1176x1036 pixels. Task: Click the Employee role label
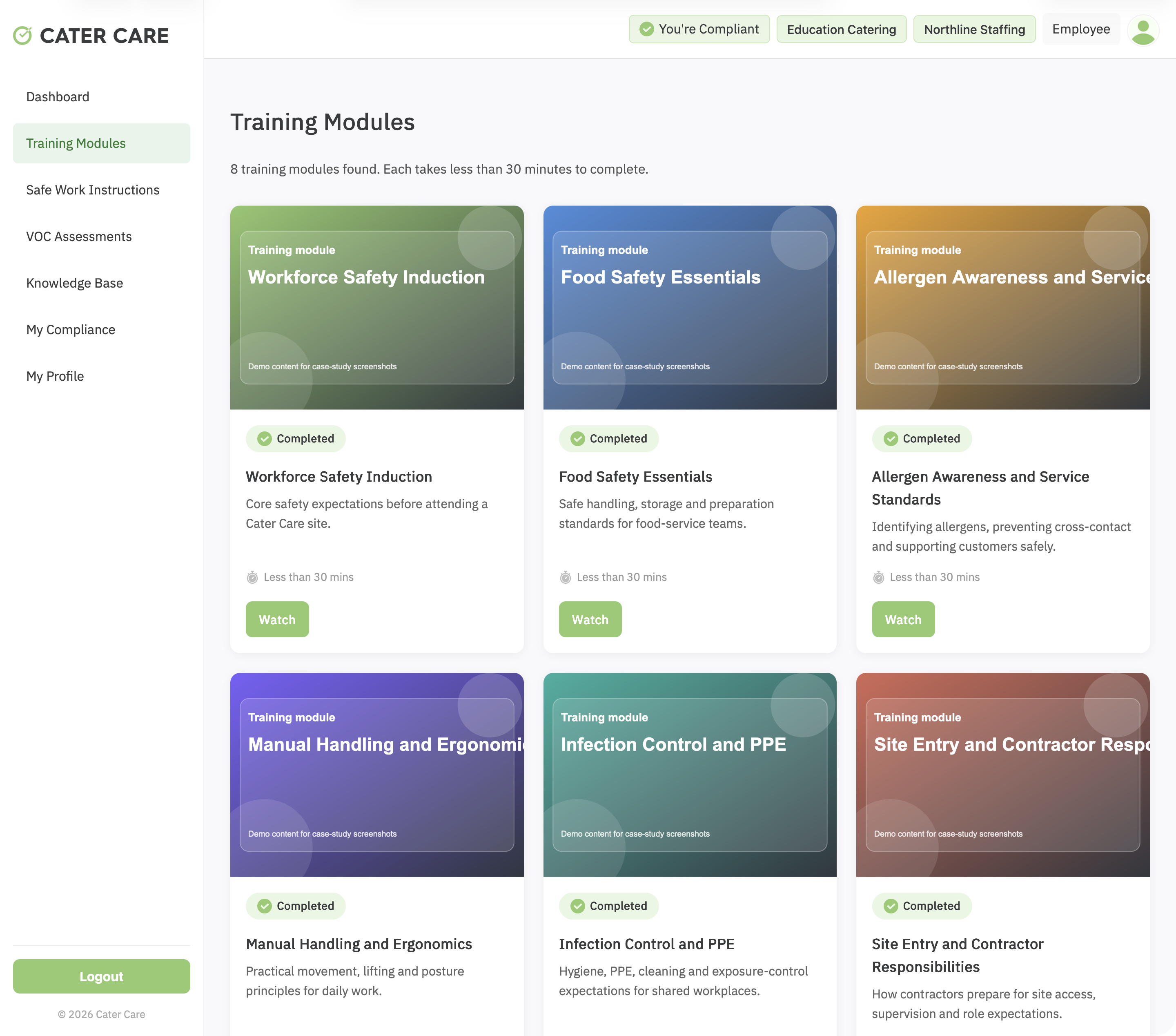(x=1080, y=29)
